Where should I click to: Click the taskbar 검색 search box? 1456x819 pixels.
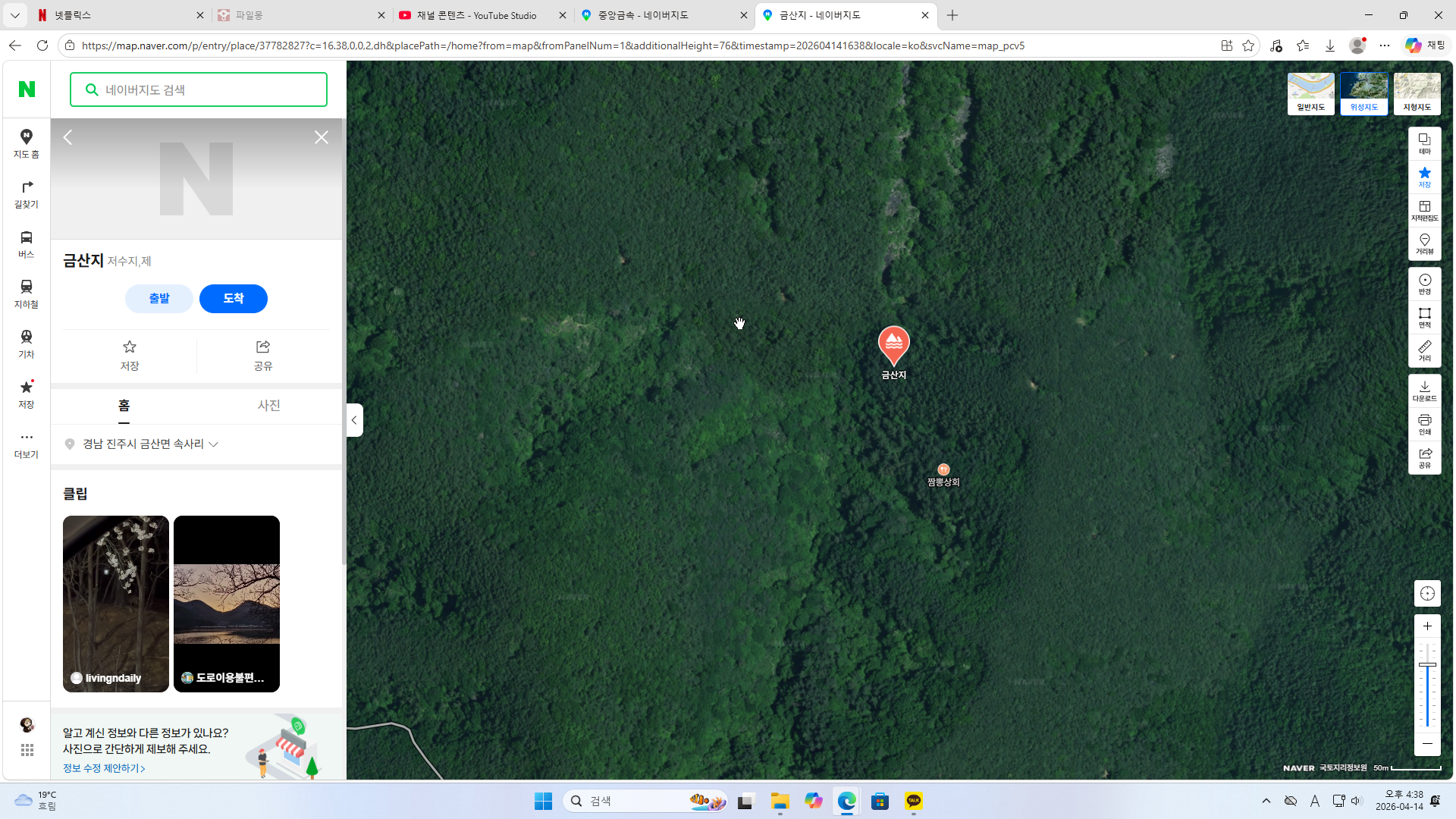point(646,801)
